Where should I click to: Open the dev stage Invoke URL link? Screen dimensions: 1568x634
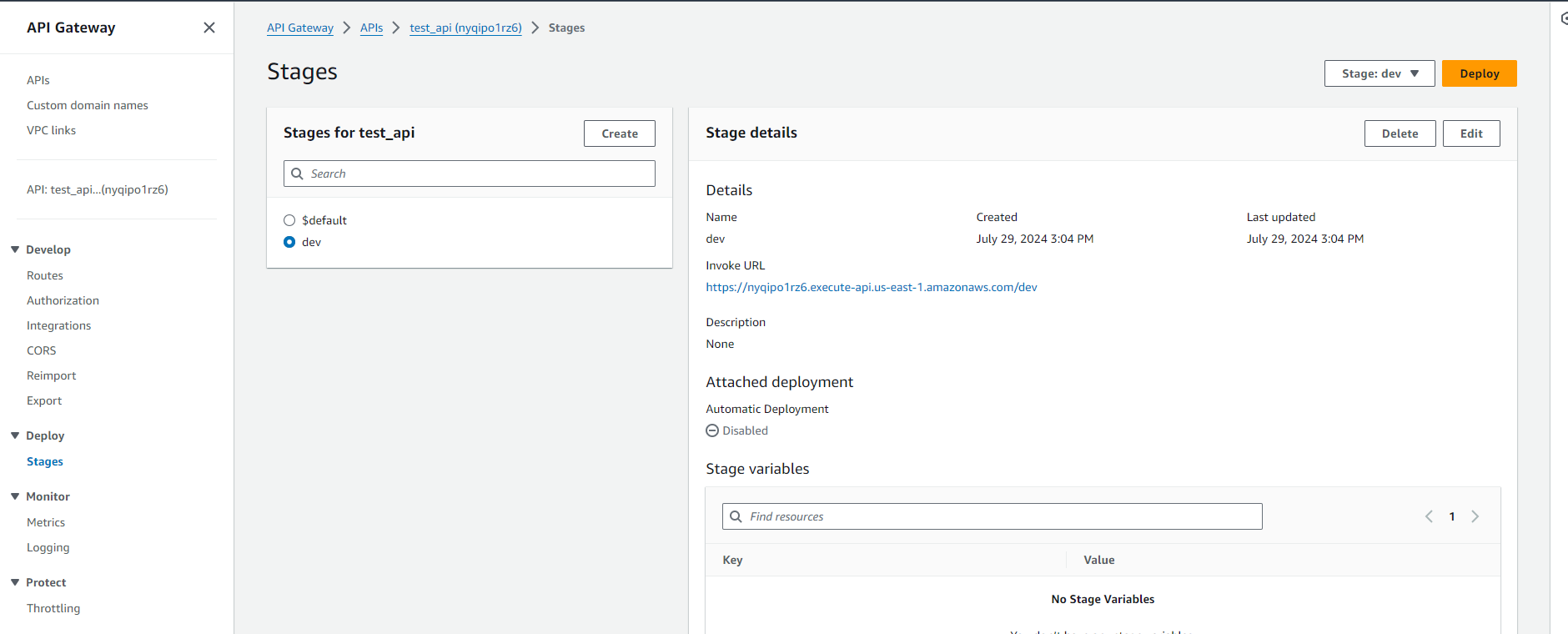(871, 287)
